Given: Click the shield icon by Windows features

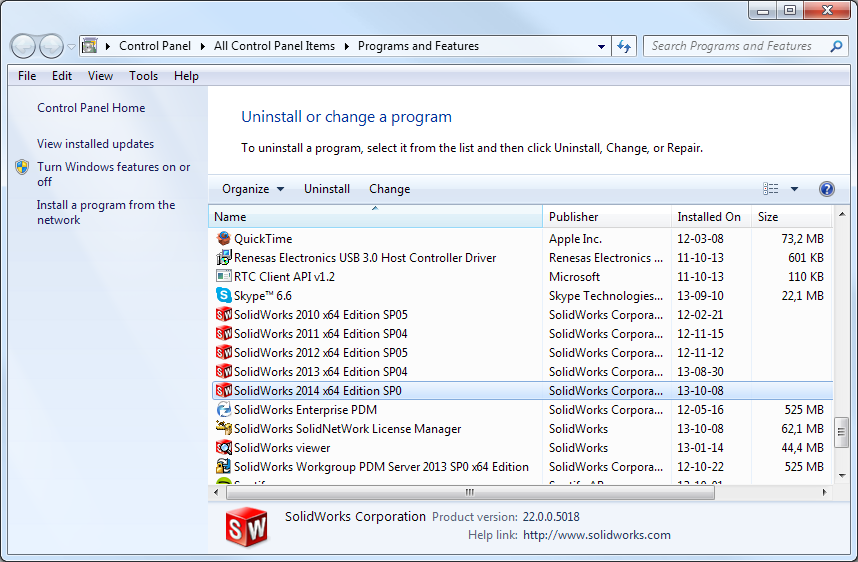Looking at the screenshot, I should coord(22,167).
